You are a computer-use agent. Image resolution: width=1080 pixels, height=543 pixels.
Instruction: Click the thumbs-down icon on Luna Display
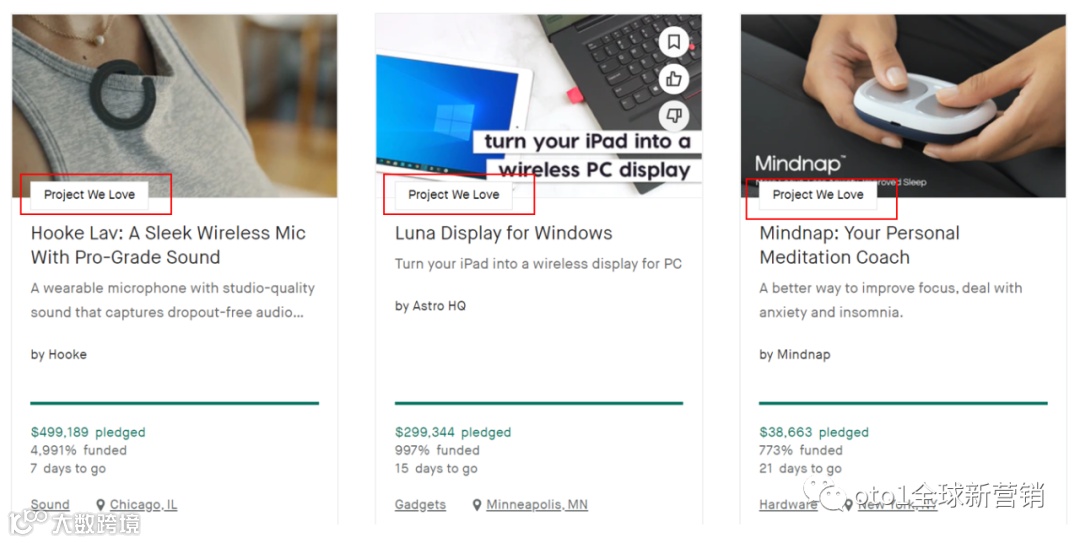(674, 115)
